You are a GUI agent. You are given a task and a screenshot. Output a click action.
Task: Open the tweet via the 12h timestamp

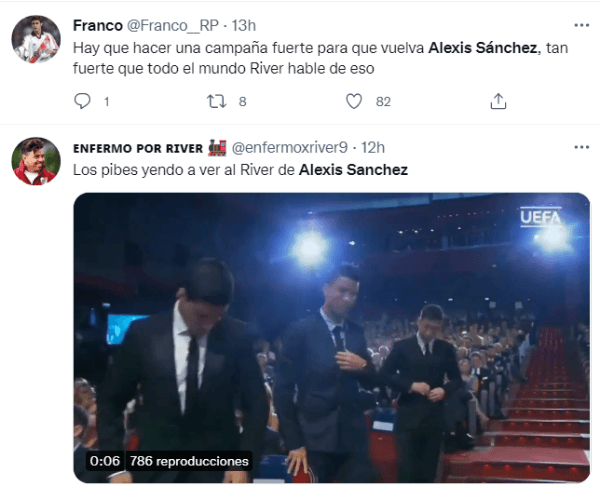pyautogui.click(x=373, y=148)
